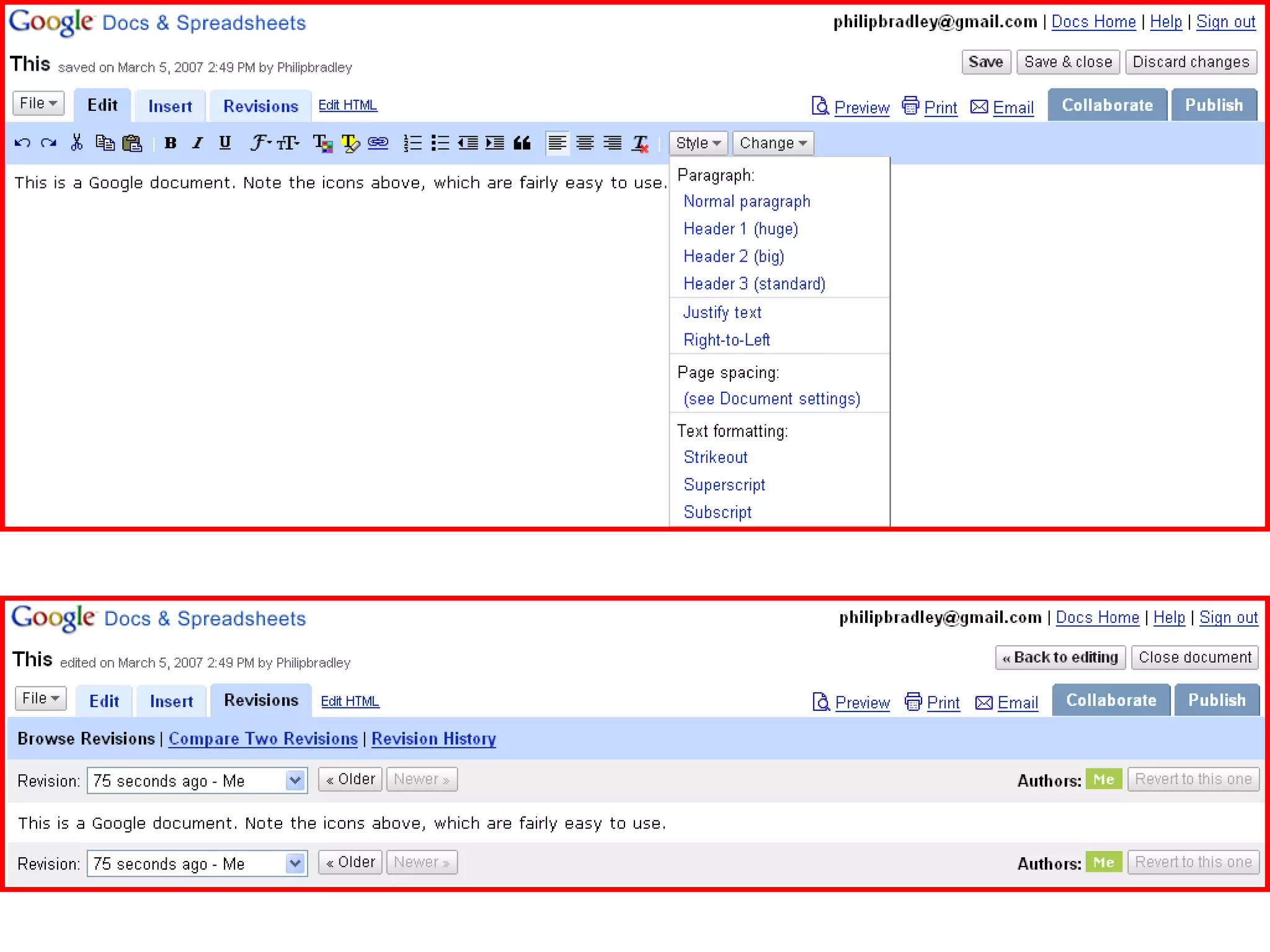Open 'Compare Two Revisions' link
1270x952 pixels.
(x=263, y=739)
